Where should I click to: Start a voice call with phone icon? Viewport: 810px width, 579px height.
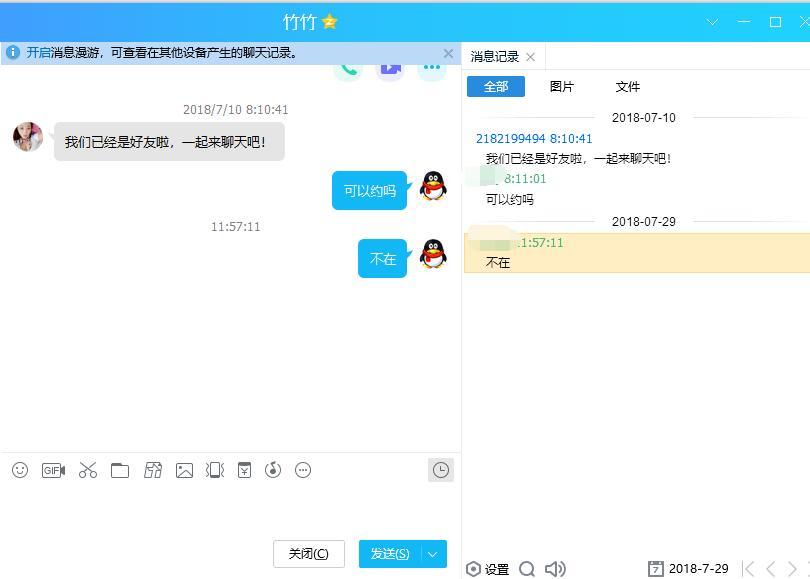click(x=348, y=70)
